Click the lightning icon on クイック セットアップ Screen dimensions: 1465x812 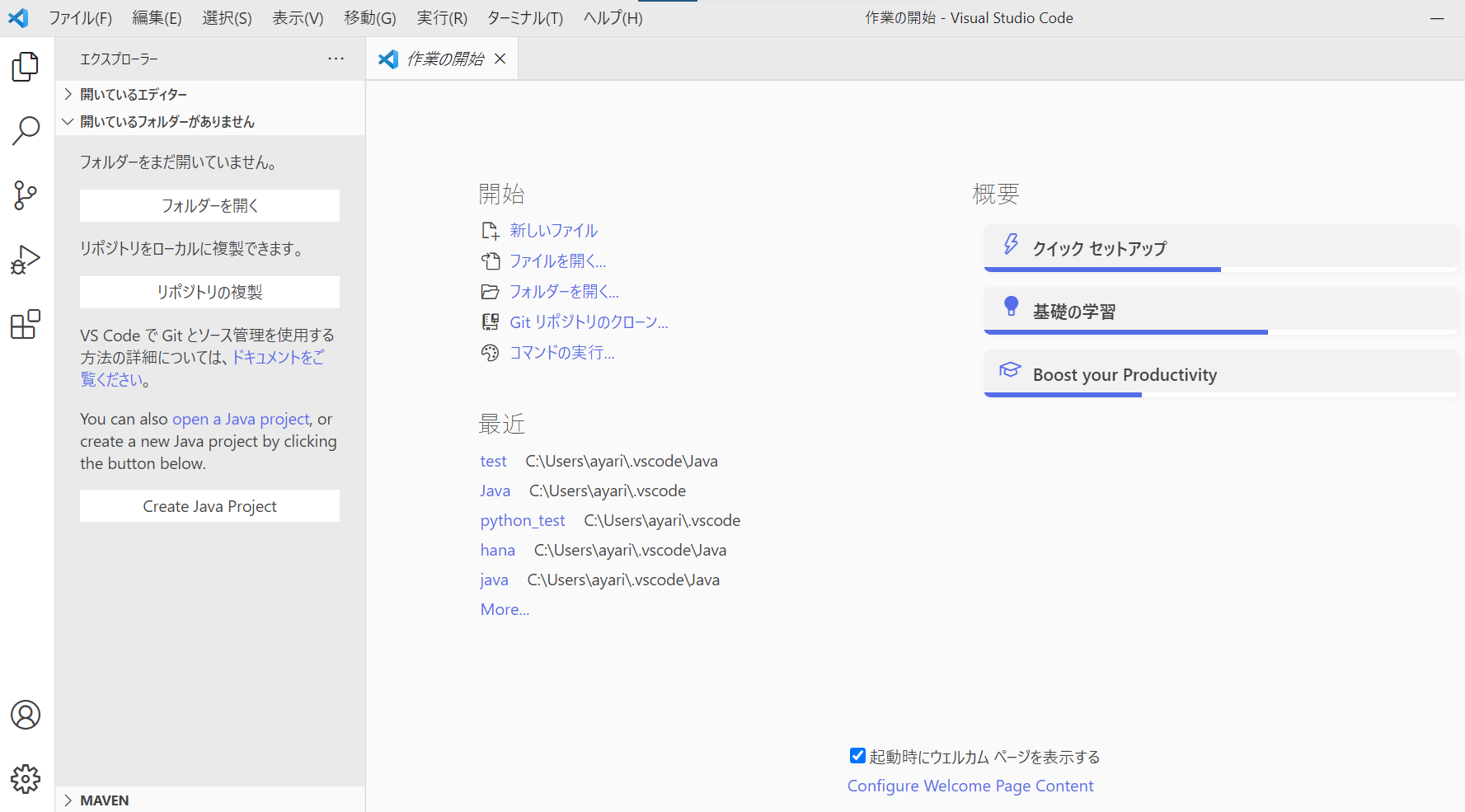1011,244
